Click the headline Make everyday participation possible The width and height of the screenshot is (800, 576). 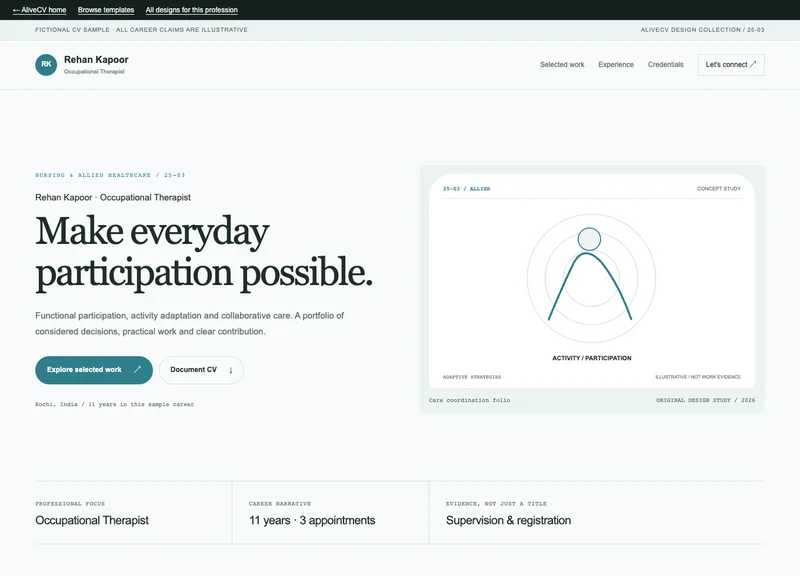click(204, 253)
